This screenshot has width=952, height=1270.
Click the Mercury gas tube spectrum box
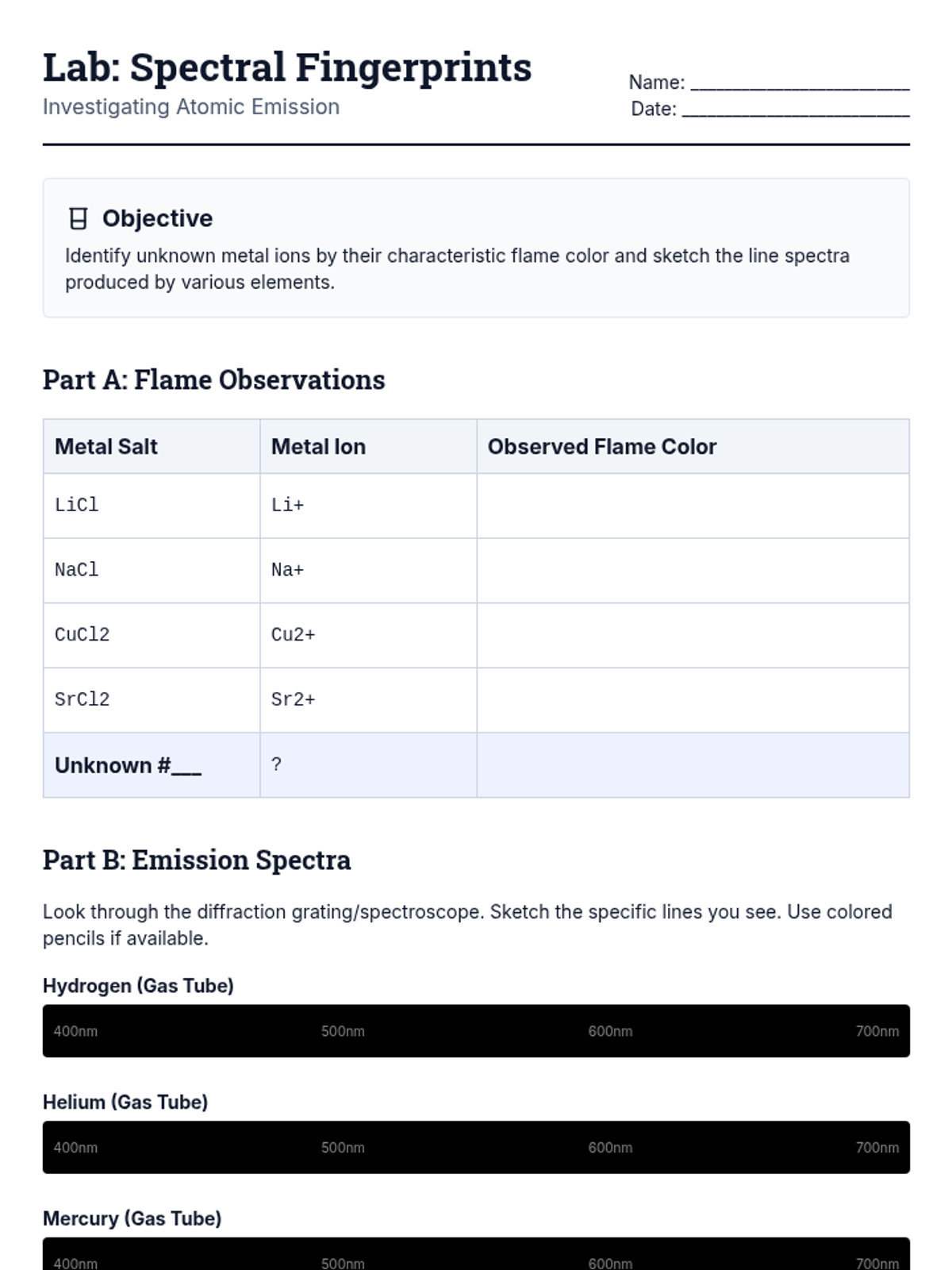pos(476,1255)
